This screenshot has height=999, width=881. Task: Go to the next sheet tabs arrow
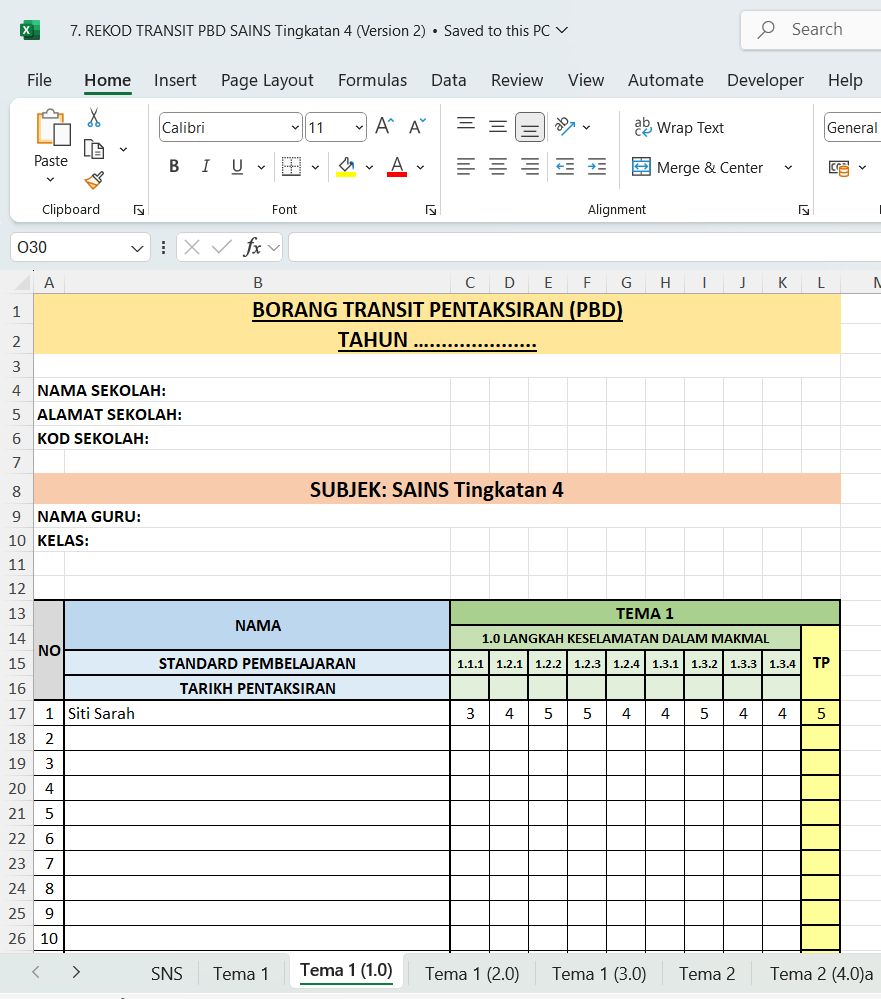pyautogui.click(x=76, y=972)
